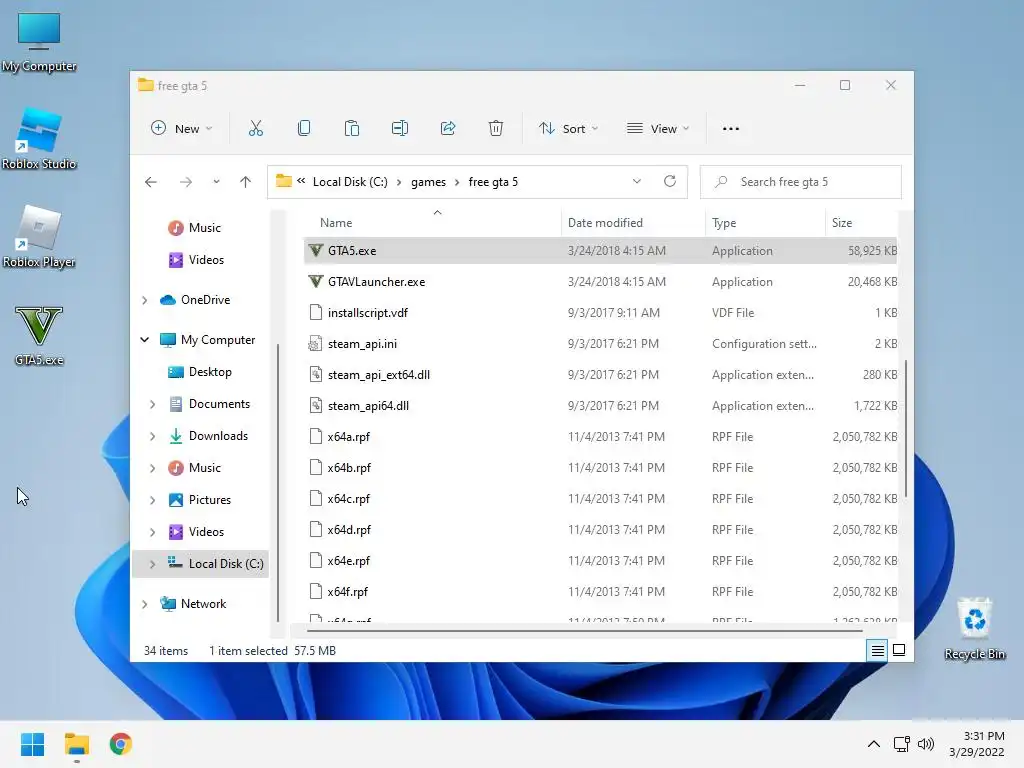1024x768 pixels.
Task: Select x64f.rpf file
Action: pos(600,592)
